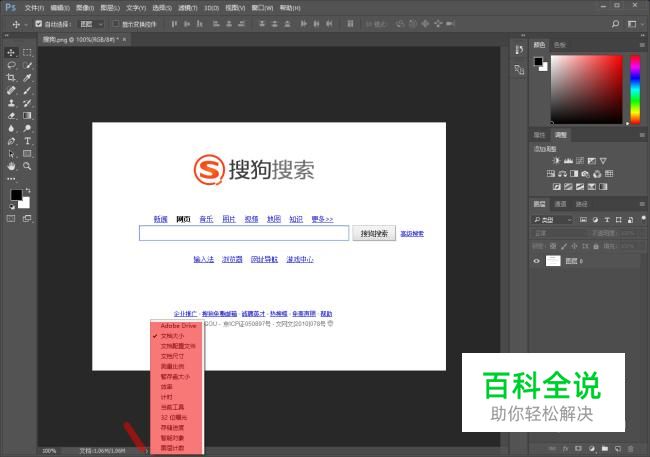Click the 搜狗搜索 button in canvas
Viewport: 650px width, 457px height.
[x=374, y=233]
